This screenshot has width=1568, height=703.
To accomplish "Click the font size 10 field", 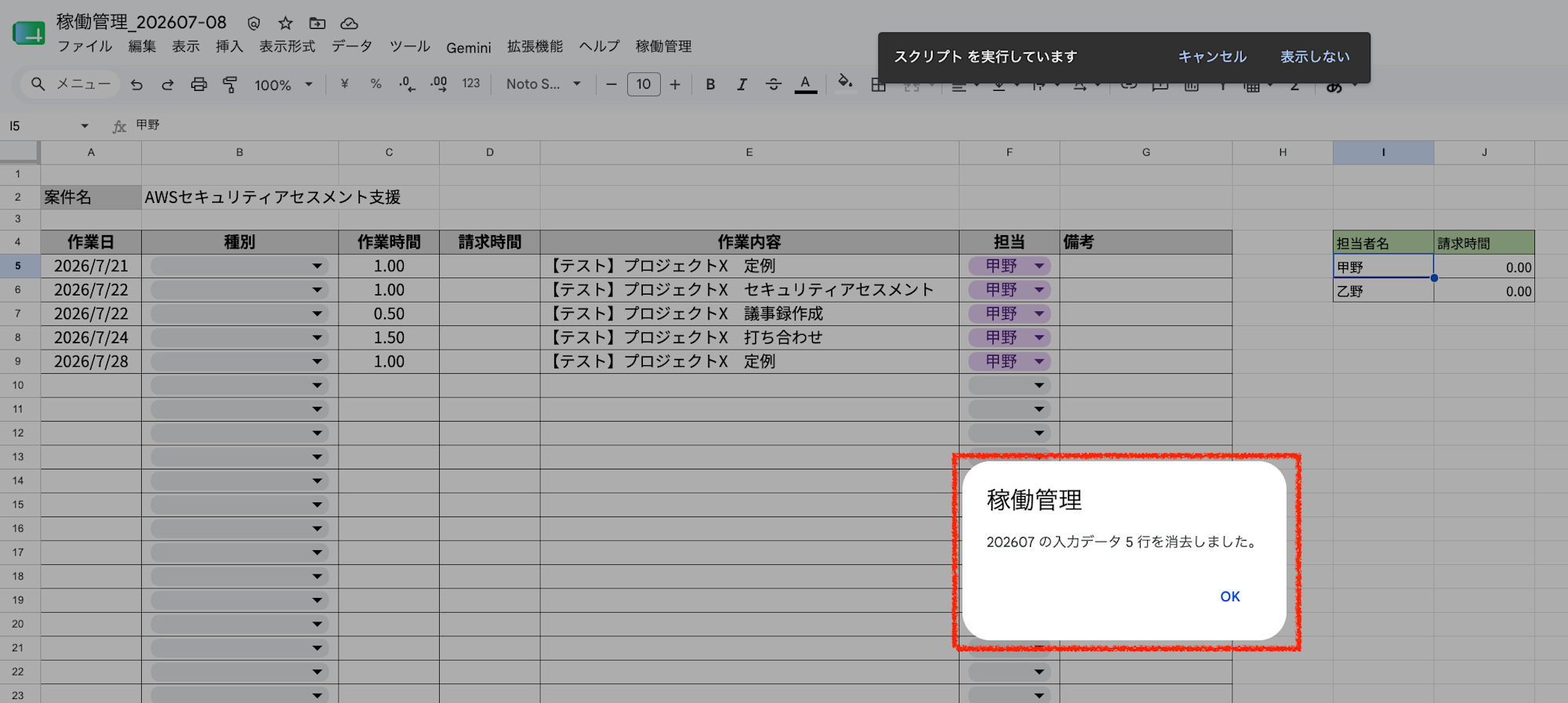I will click(644, 84).
